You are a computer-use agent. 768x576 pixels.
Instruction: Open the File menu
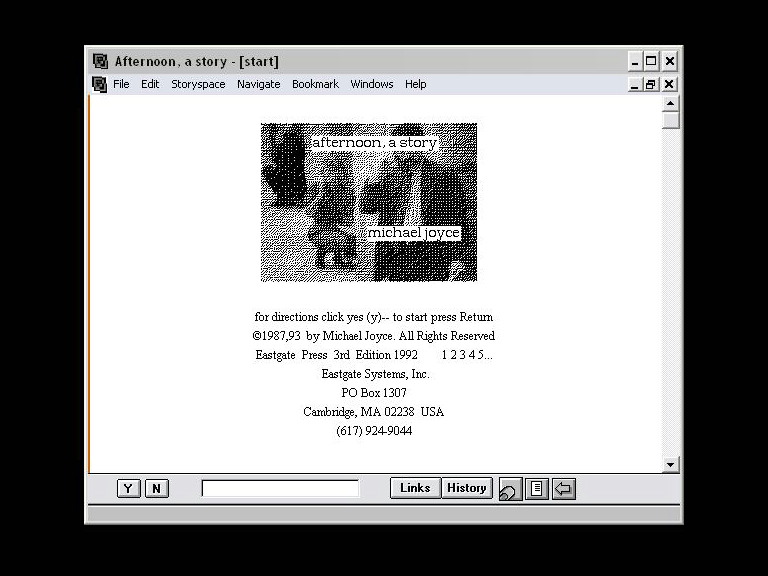121,84
